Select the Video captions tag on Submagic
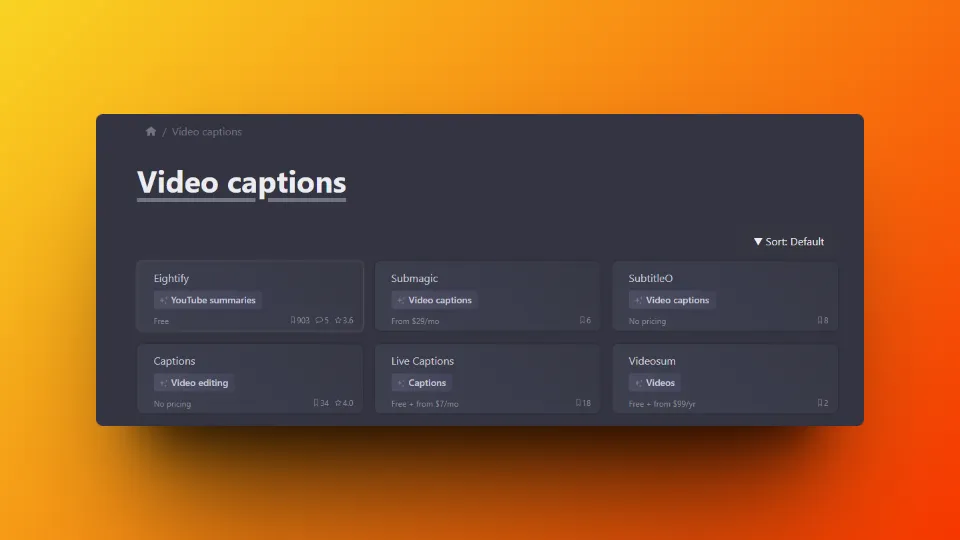 [x=434, y=300]
